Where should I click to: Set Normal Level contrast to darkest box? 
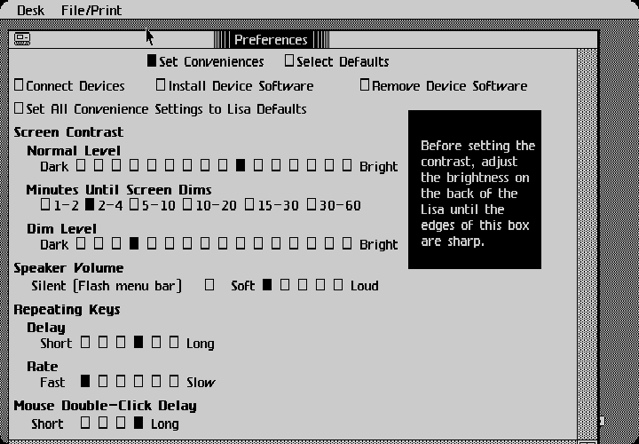click(x=81, y=165)
